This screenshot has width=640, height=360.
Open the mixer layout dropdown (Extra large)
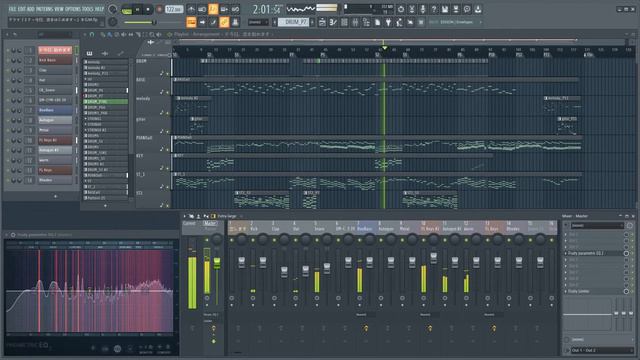tap(229, 216)
